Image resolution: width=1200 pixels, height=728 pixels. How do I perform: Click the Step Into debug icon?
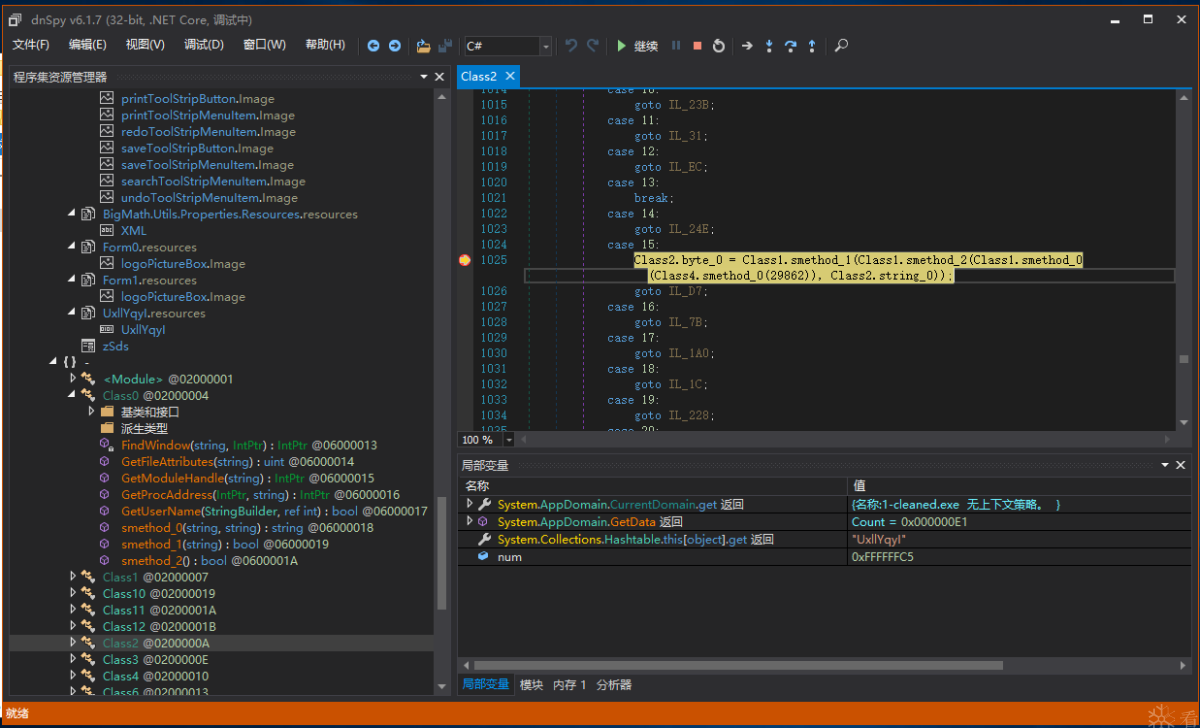(769, 46)
